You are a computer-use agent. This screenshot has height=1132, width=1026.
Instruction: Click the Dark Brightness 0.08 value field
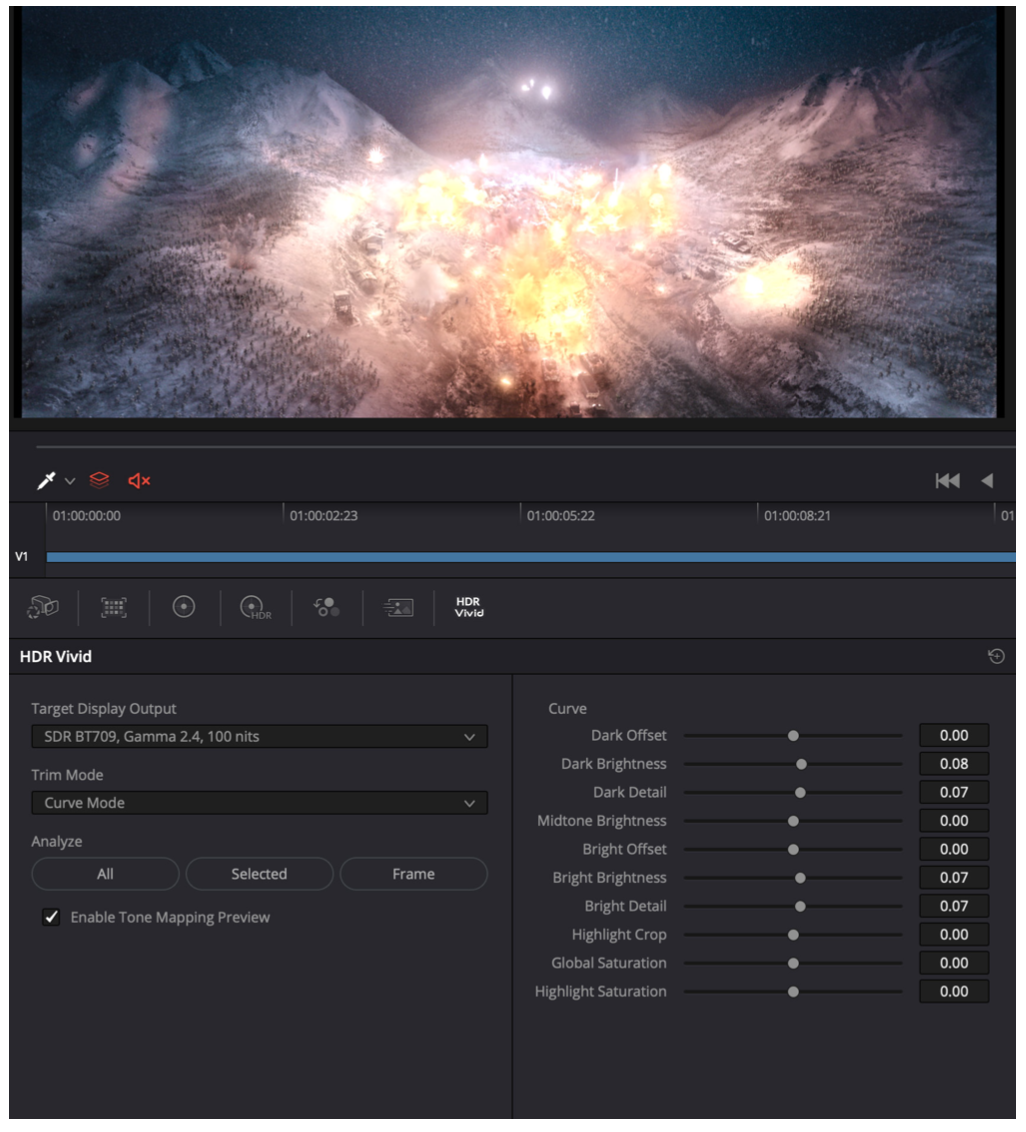(x=954, y=764)
